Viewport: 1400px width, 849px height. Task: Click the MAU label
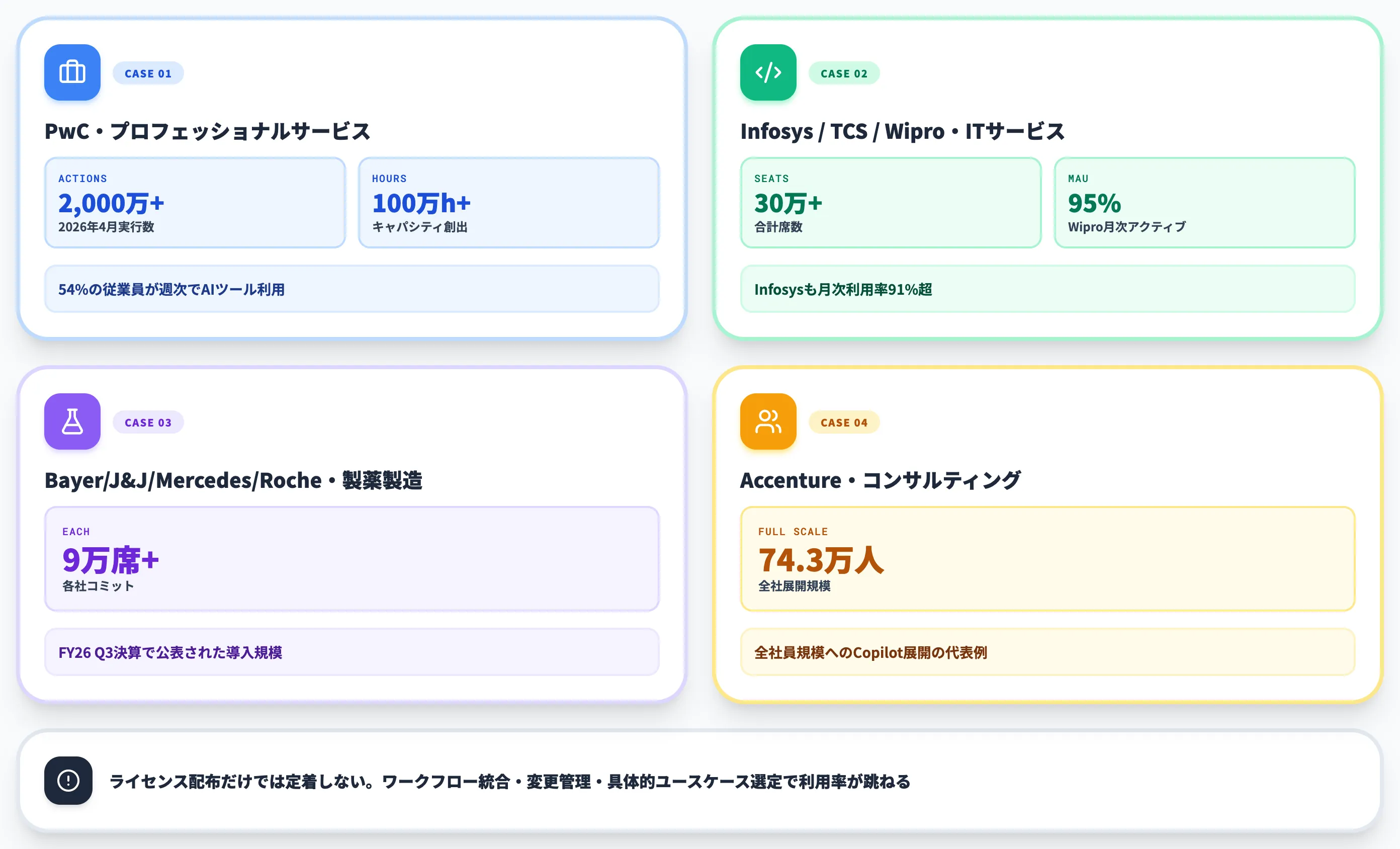tap(1078, 179)
